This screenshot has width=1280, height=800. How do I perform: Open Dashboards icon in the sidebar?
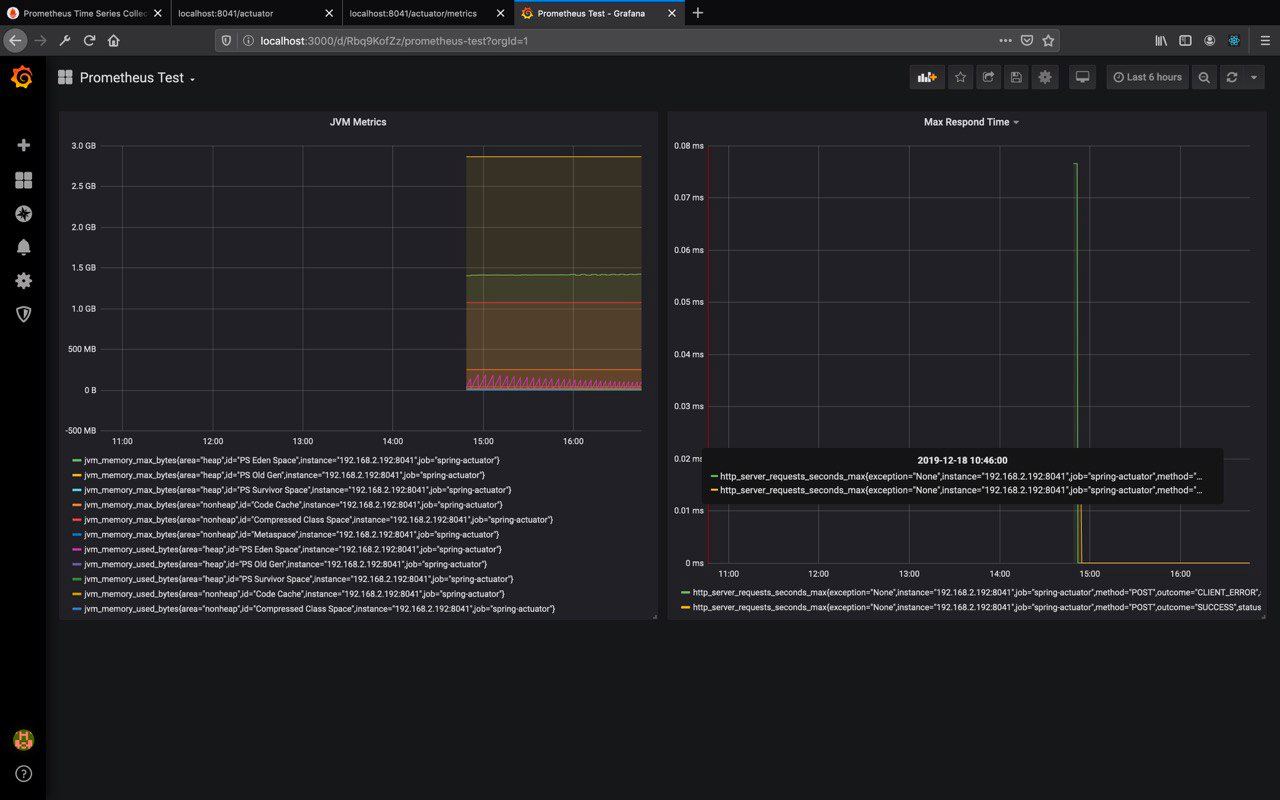point(24,180)
